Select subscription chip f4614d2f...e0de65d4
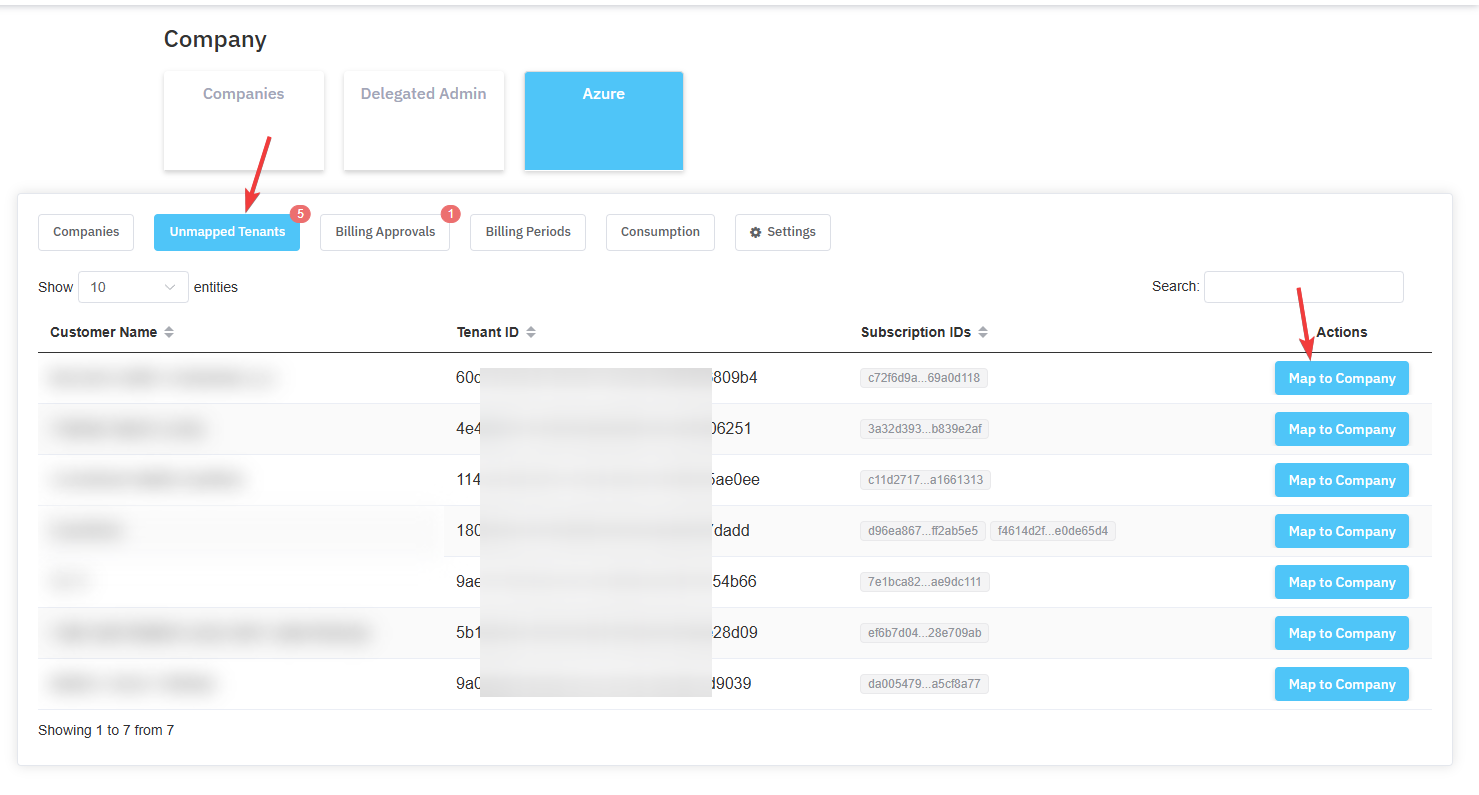 [1053, 531]
